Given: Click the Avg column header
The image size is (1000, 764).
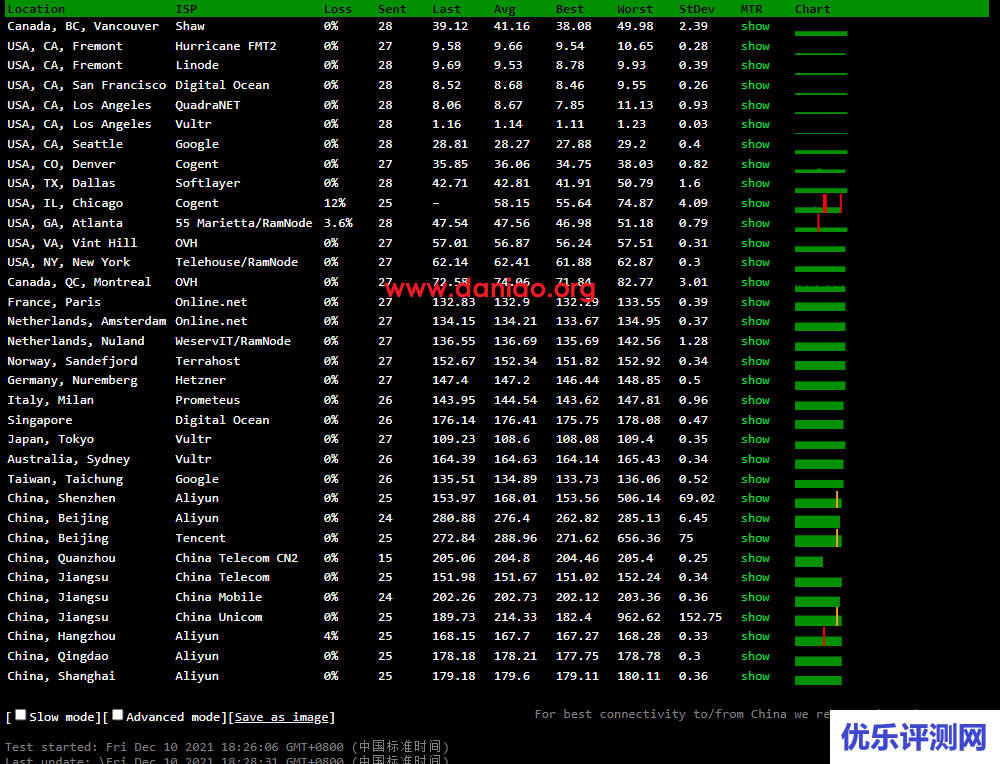Looking at the screenshot, I should pyautogui.click(x=504, y=9).
